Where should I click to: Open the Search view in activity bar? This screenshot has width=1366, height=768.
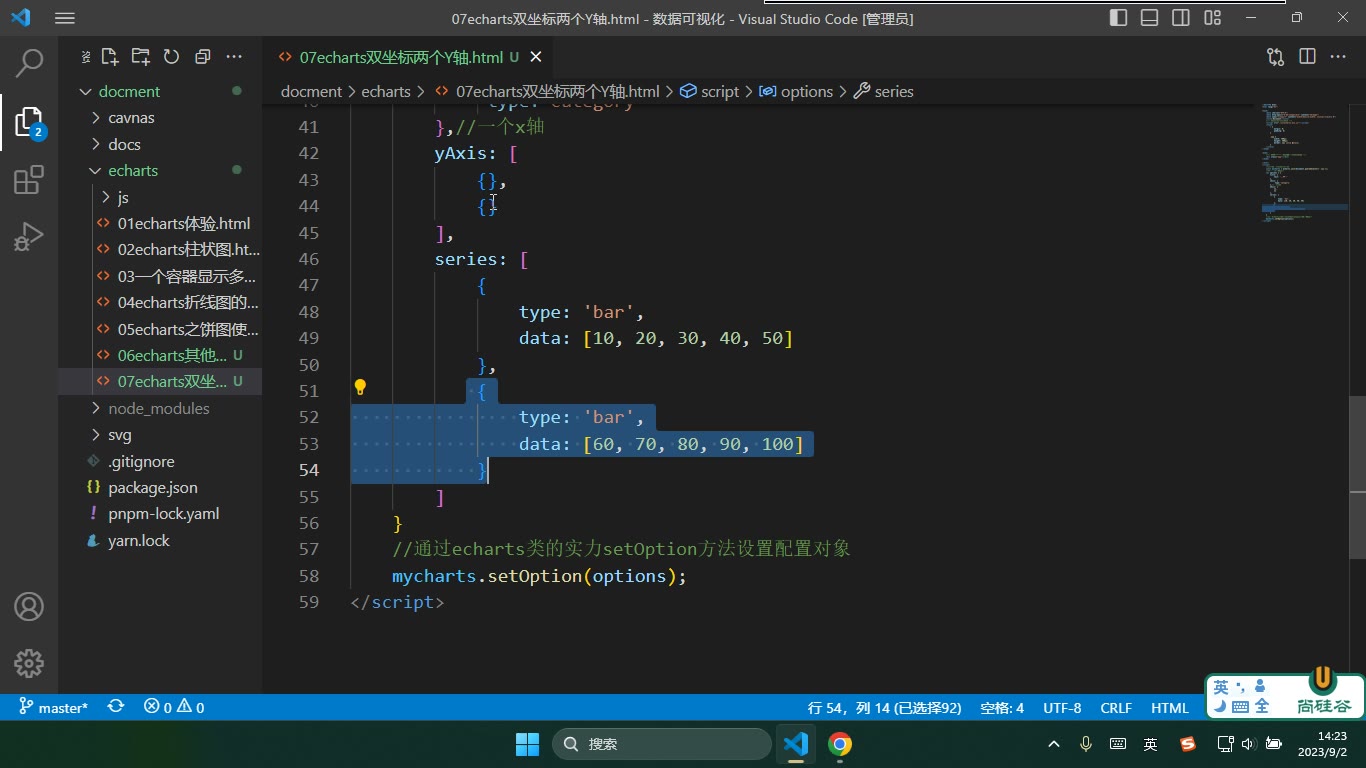point(29,62)
